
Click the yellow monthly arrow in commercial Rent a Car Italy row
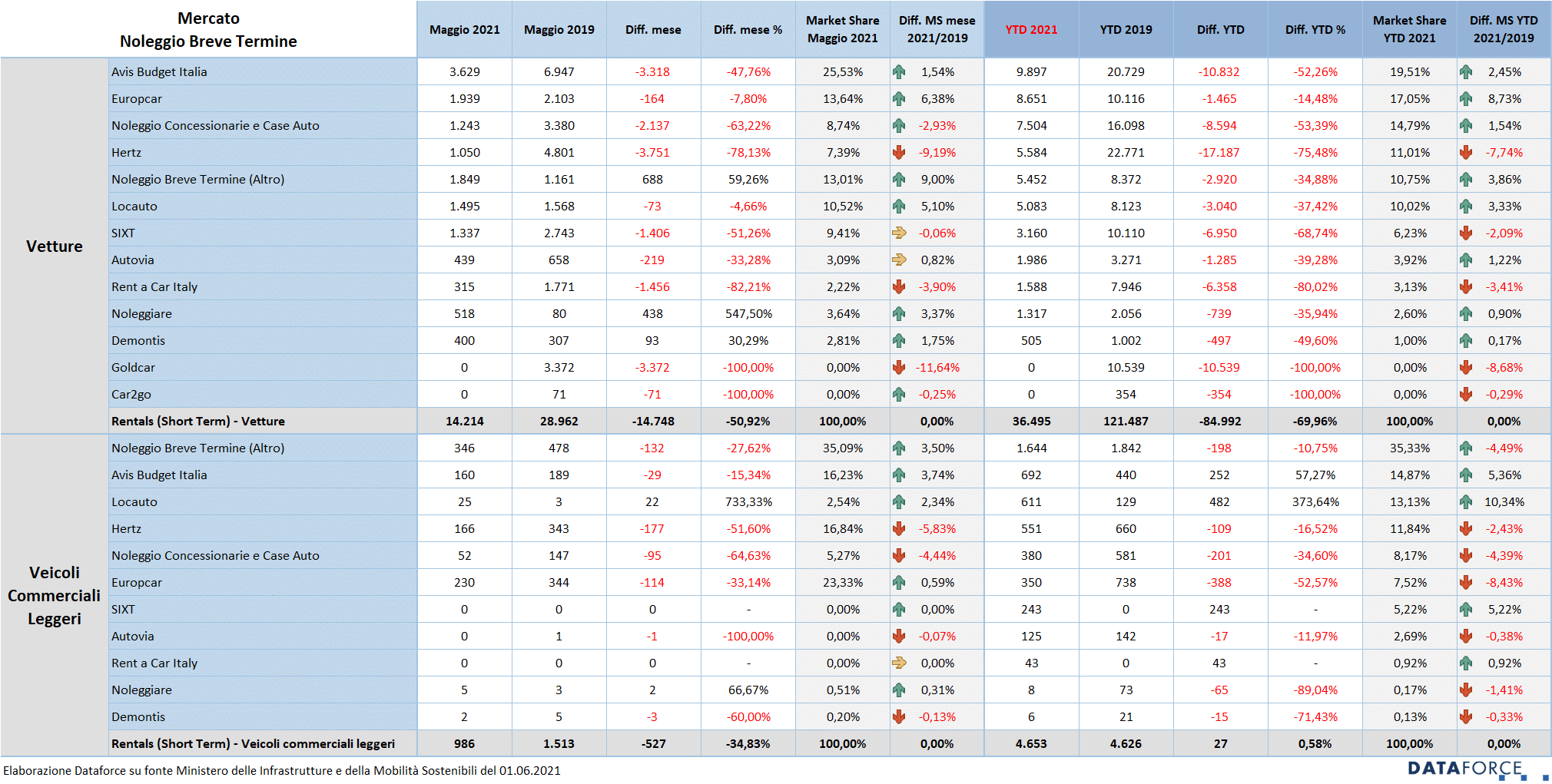pyautogui.click(x=899, y=663)
